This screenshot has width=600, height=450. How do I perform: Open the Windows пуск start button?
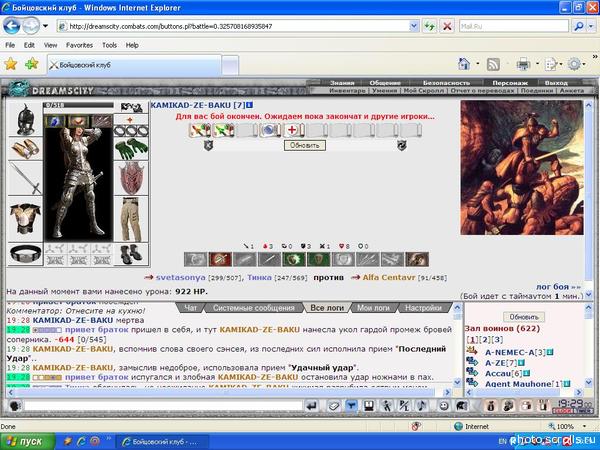pyautogui.click(x=27, y=442)
